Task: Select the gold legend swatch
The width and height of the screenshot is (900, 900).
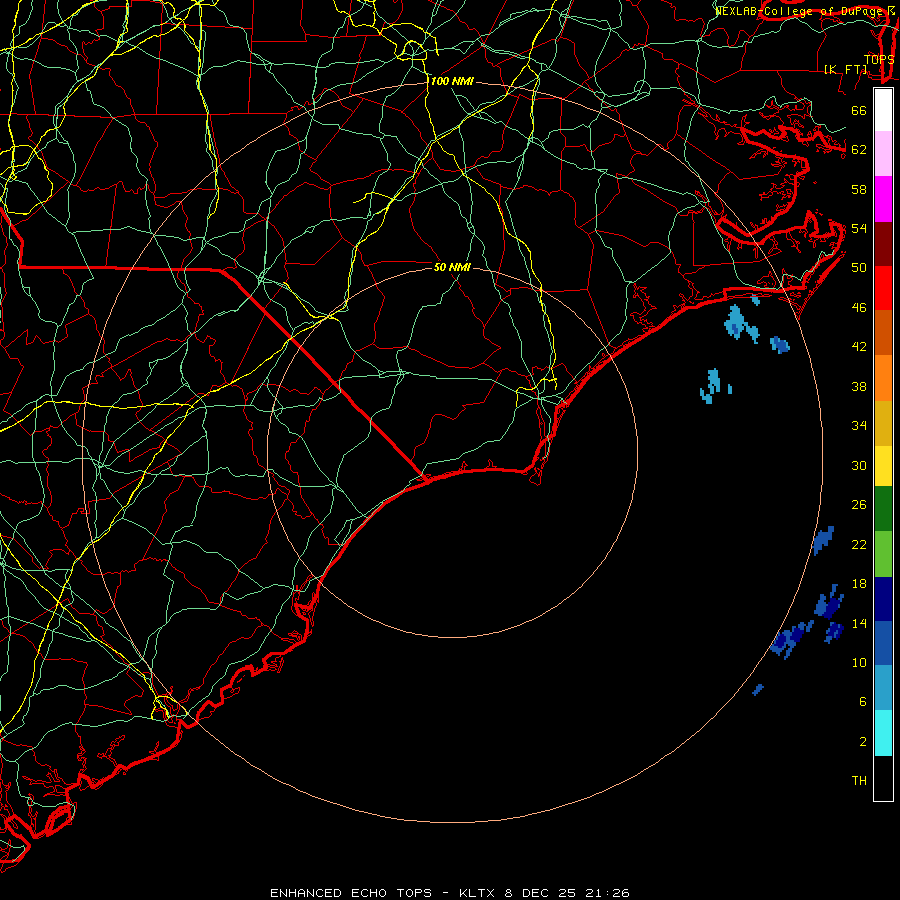Action: point(883,424)
